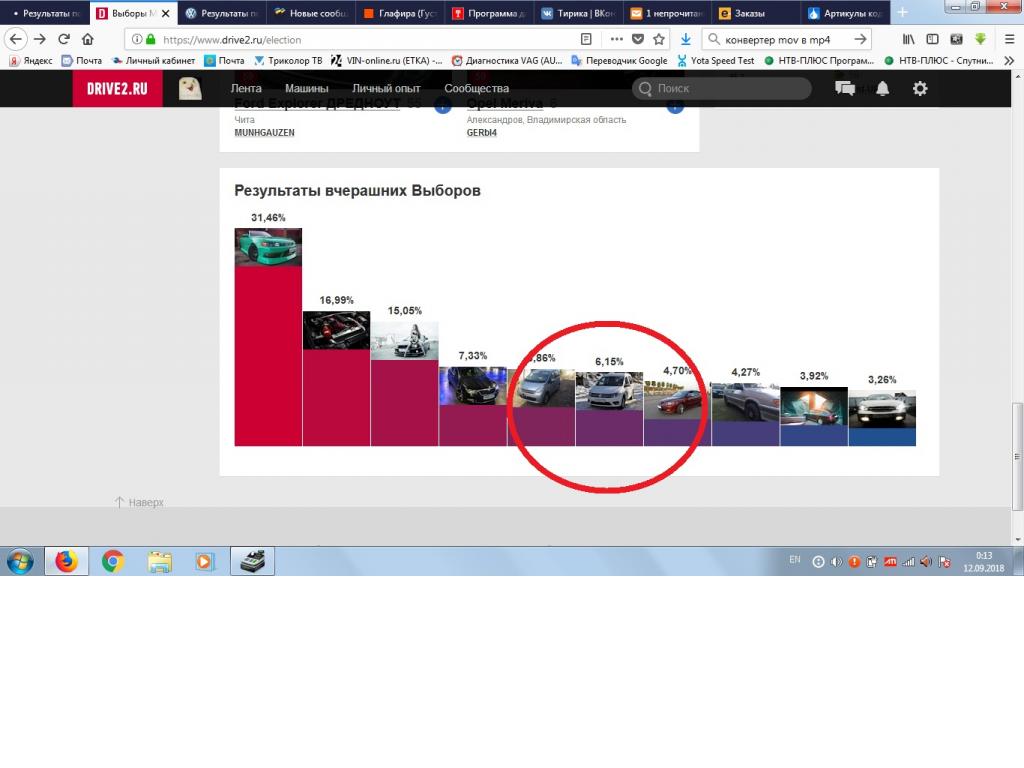
Task: Open the engine thumbnail with 16,99%
Action: (x=336, y=330)
